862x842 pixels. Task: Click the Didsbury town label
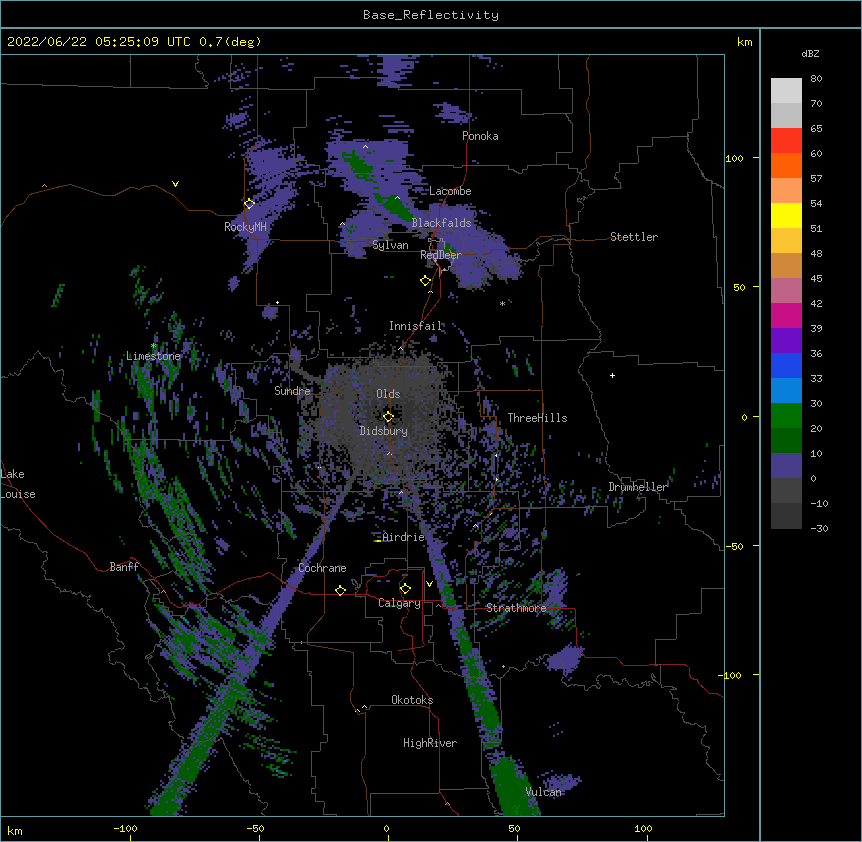click(383, 431)
